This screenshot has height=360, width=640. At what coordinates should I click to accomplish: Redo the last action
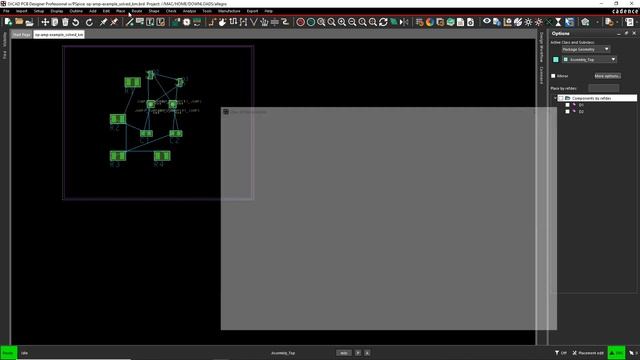tap(89, 22)
